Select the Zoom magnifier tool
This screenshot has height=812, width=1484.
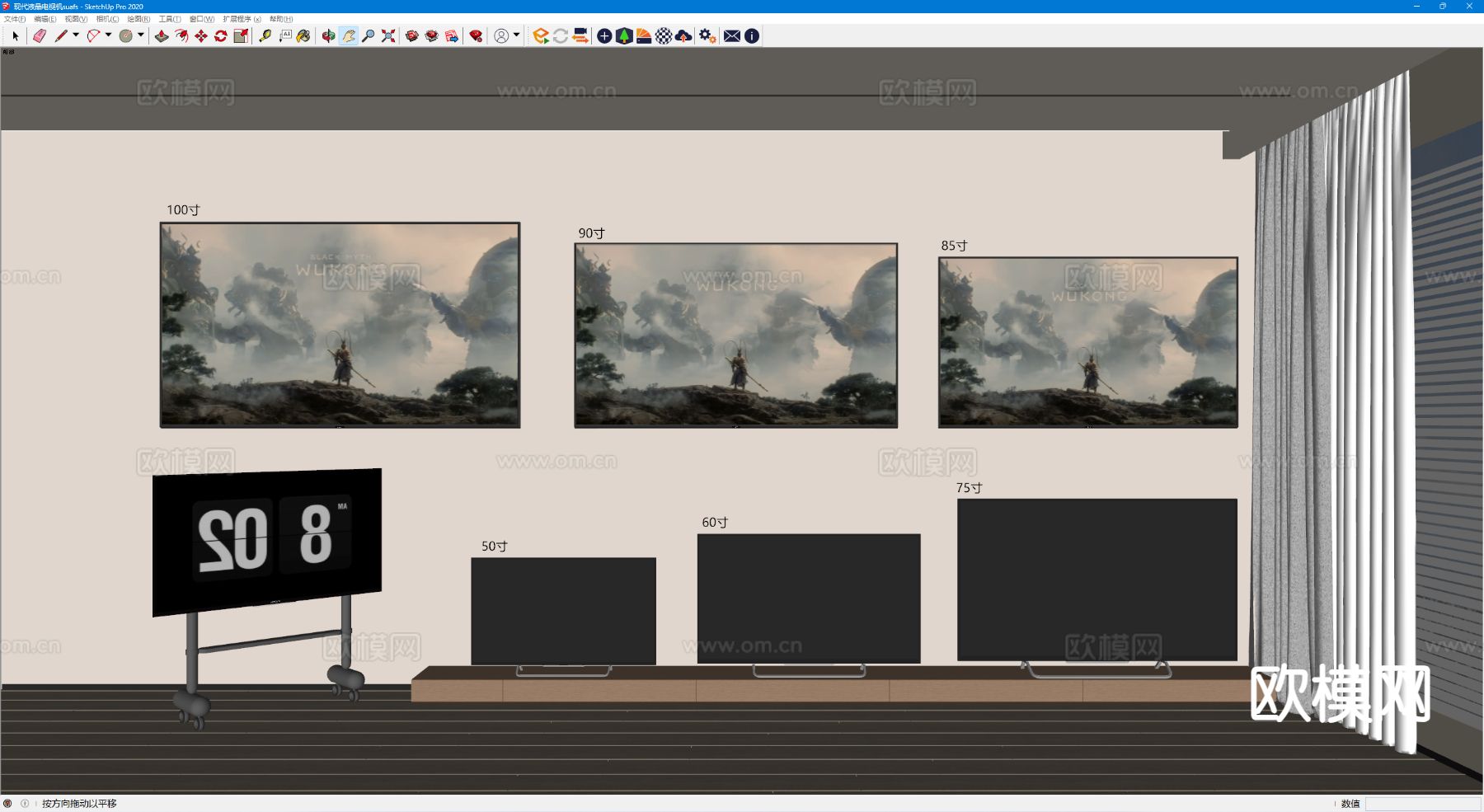(368, 35)
